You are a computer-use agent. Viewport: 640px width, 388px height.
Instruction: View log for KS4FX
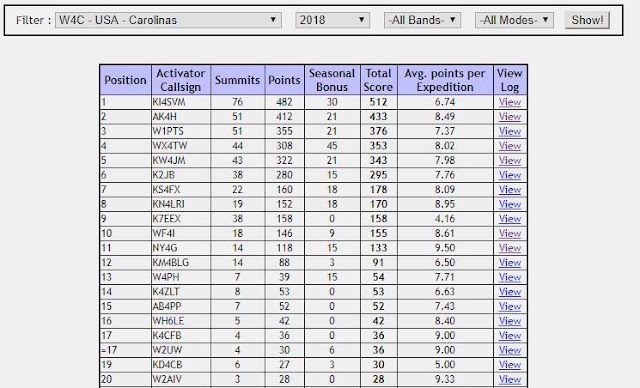[510, 190]
